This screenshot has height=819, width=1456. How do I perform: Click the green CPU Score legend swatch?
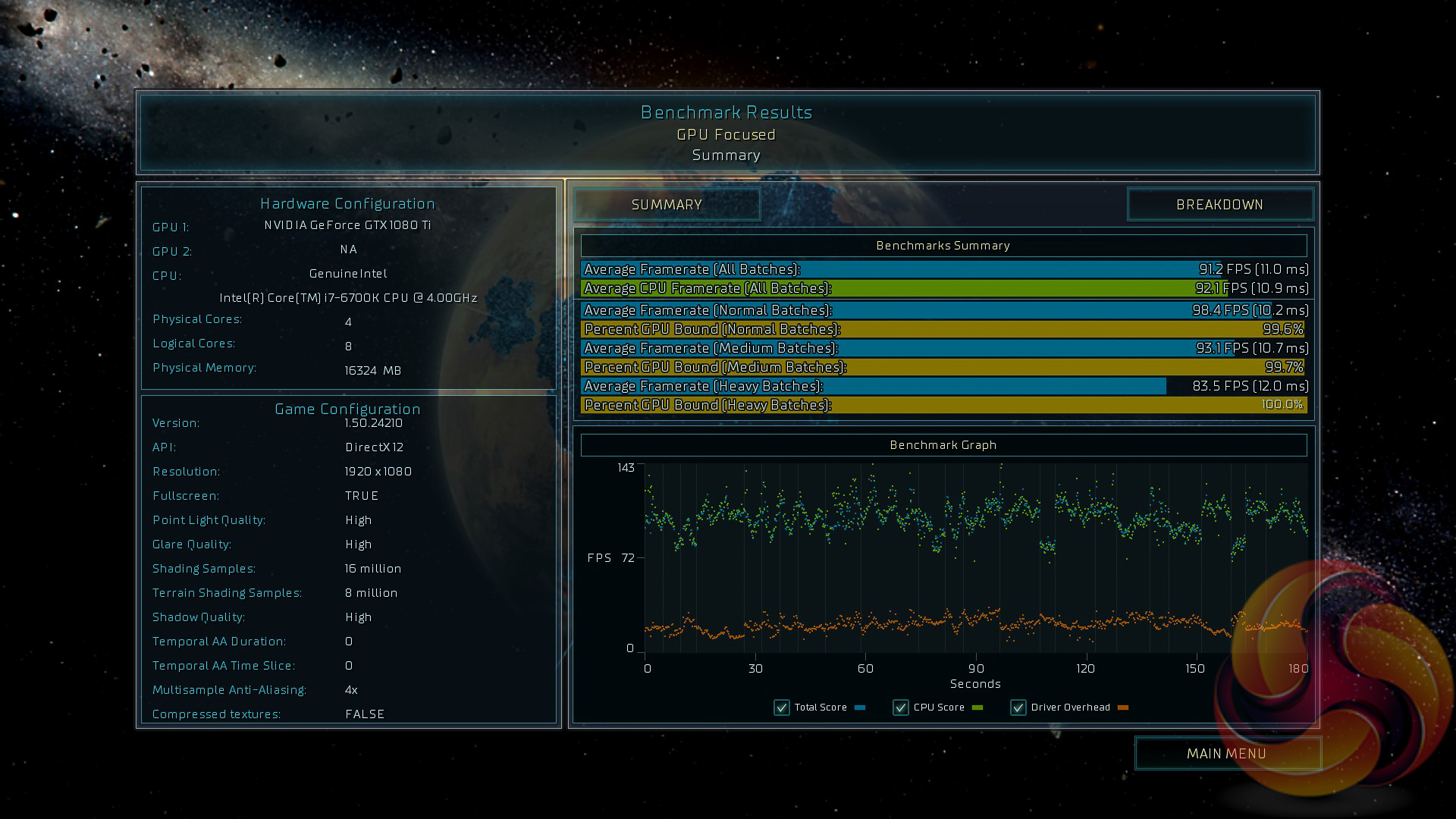coord(977,708)
